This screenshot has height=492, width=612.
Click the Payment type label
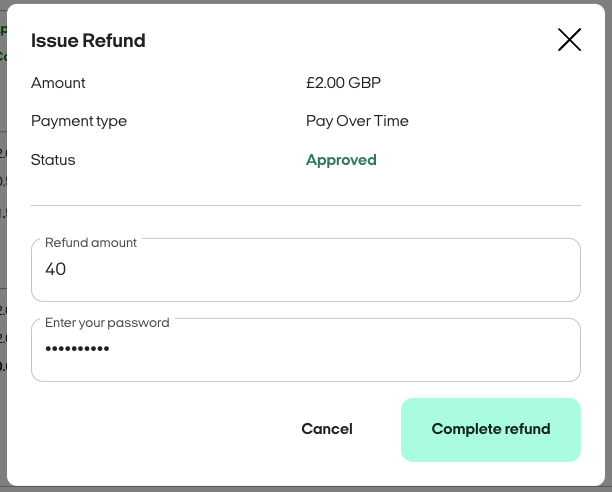pos(79,121)
